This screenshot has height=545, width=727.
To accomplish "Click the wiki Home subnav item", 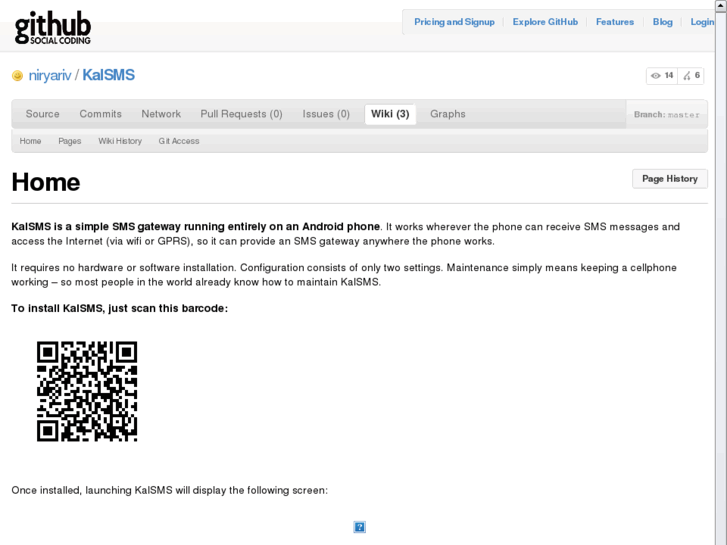I will click(x=30, y=141).
